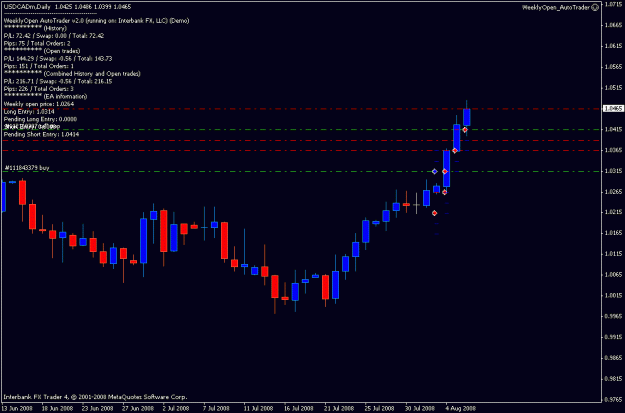Click the 18 Jun 2008 date label
This screenshot has width=625, height=413.
point(57,409)
